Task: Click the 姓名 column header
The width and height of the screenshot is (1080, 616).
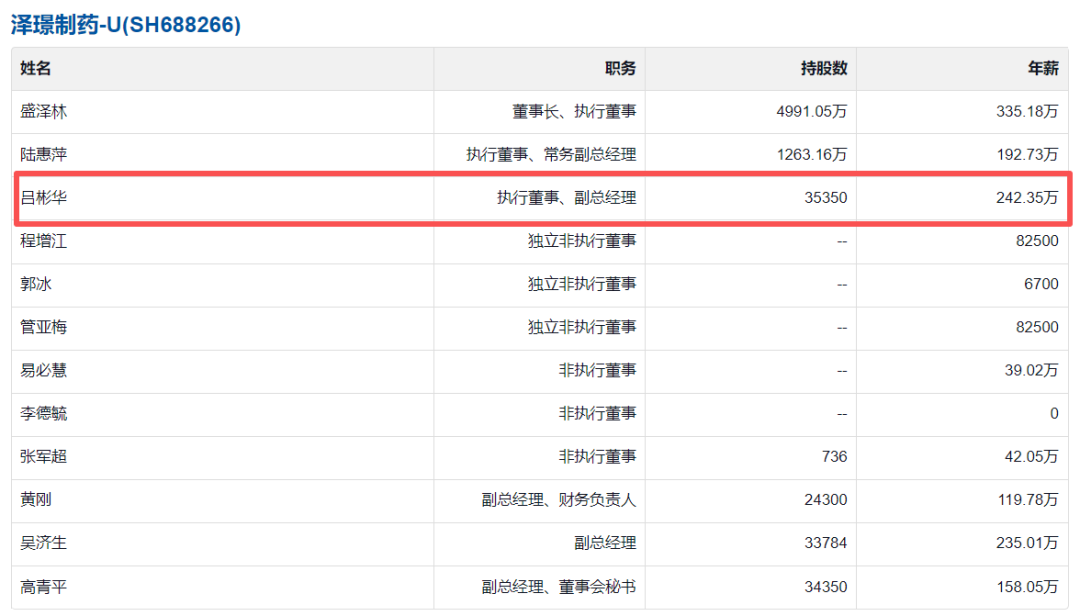Action: pyautogui.click(x=36, y=68)
